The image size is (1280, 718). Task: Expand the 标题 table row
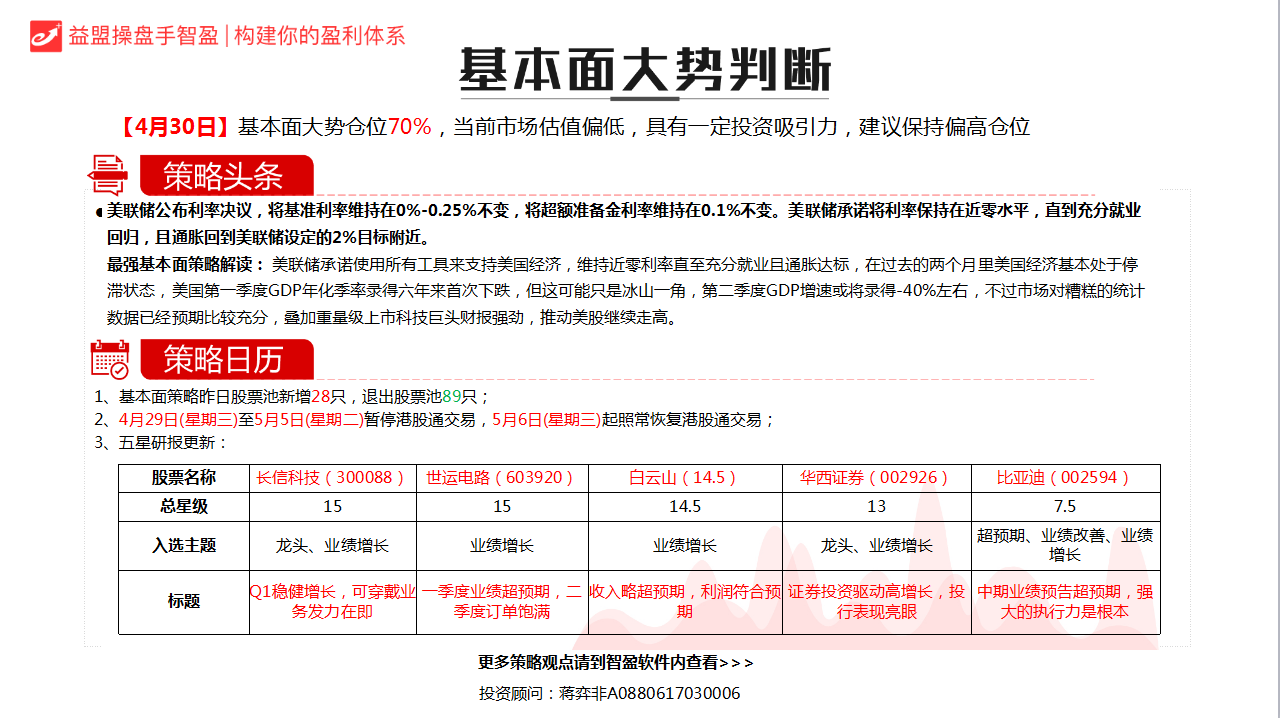pyautogui.click(x=184, y=601)
